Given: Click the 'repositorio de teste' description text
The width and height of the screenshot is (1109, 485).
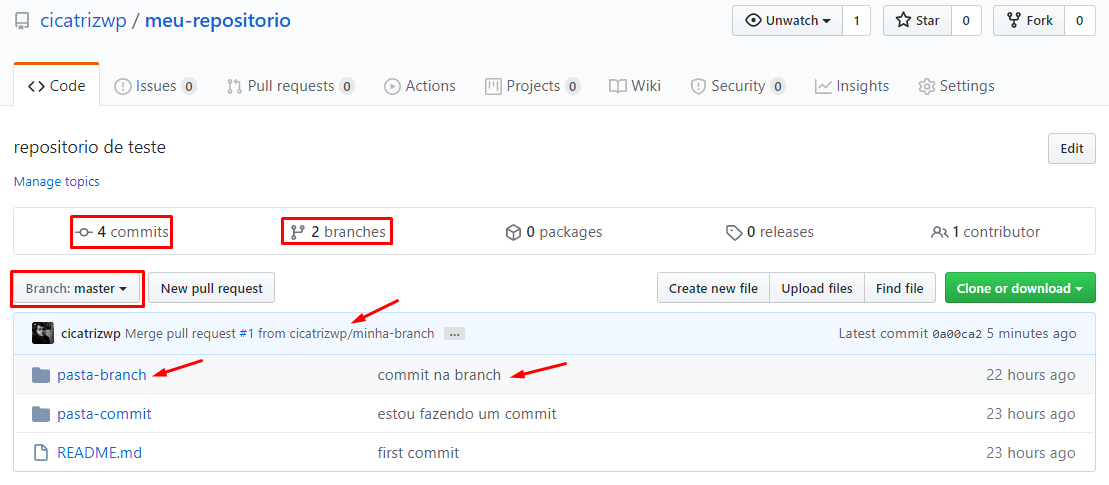Looking at the screenshot, I should coord(90,148).
